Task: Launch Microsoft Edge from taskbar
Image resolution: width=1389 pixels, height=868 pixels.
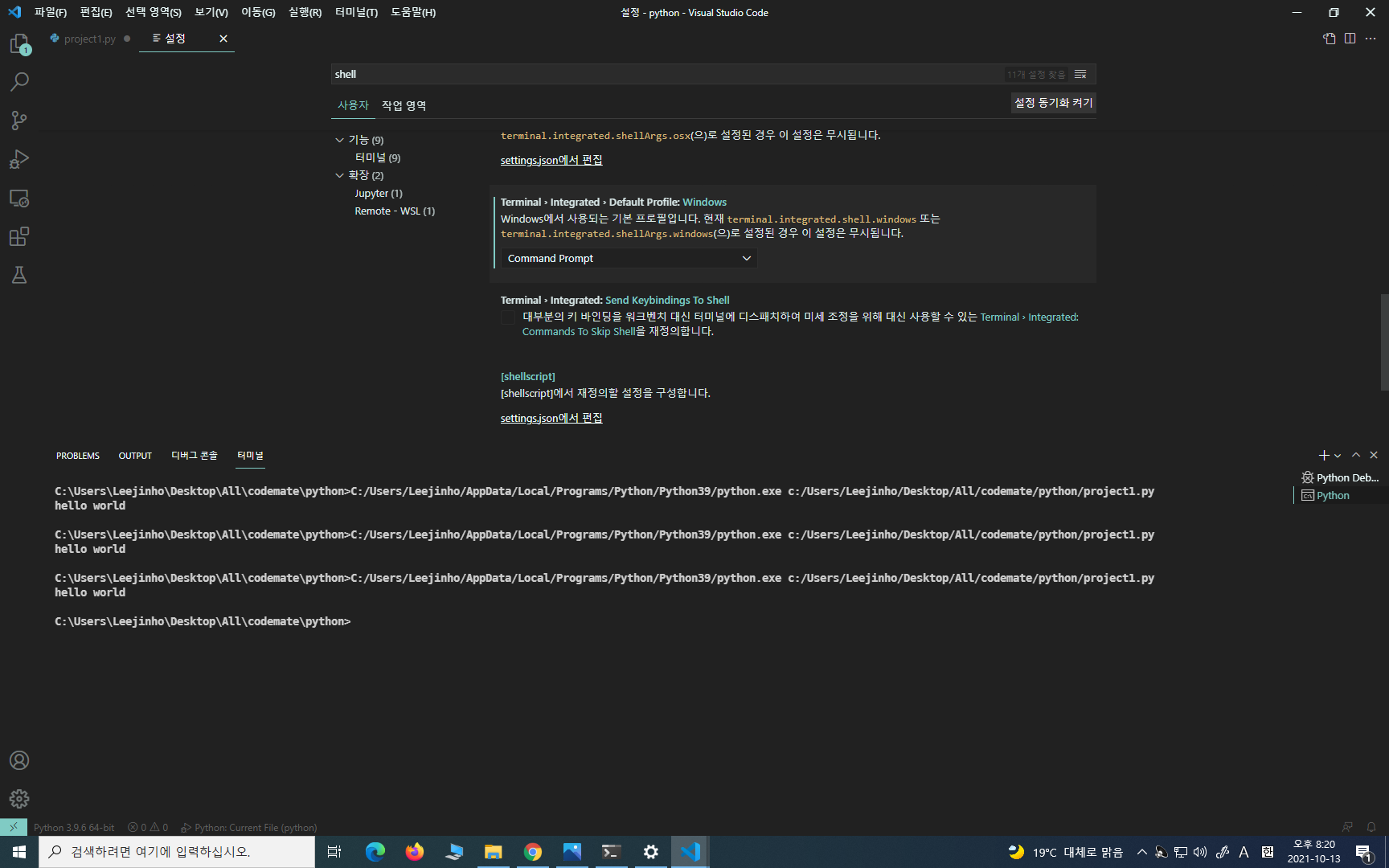Action: pyautogui.click(x=375, y=852)
